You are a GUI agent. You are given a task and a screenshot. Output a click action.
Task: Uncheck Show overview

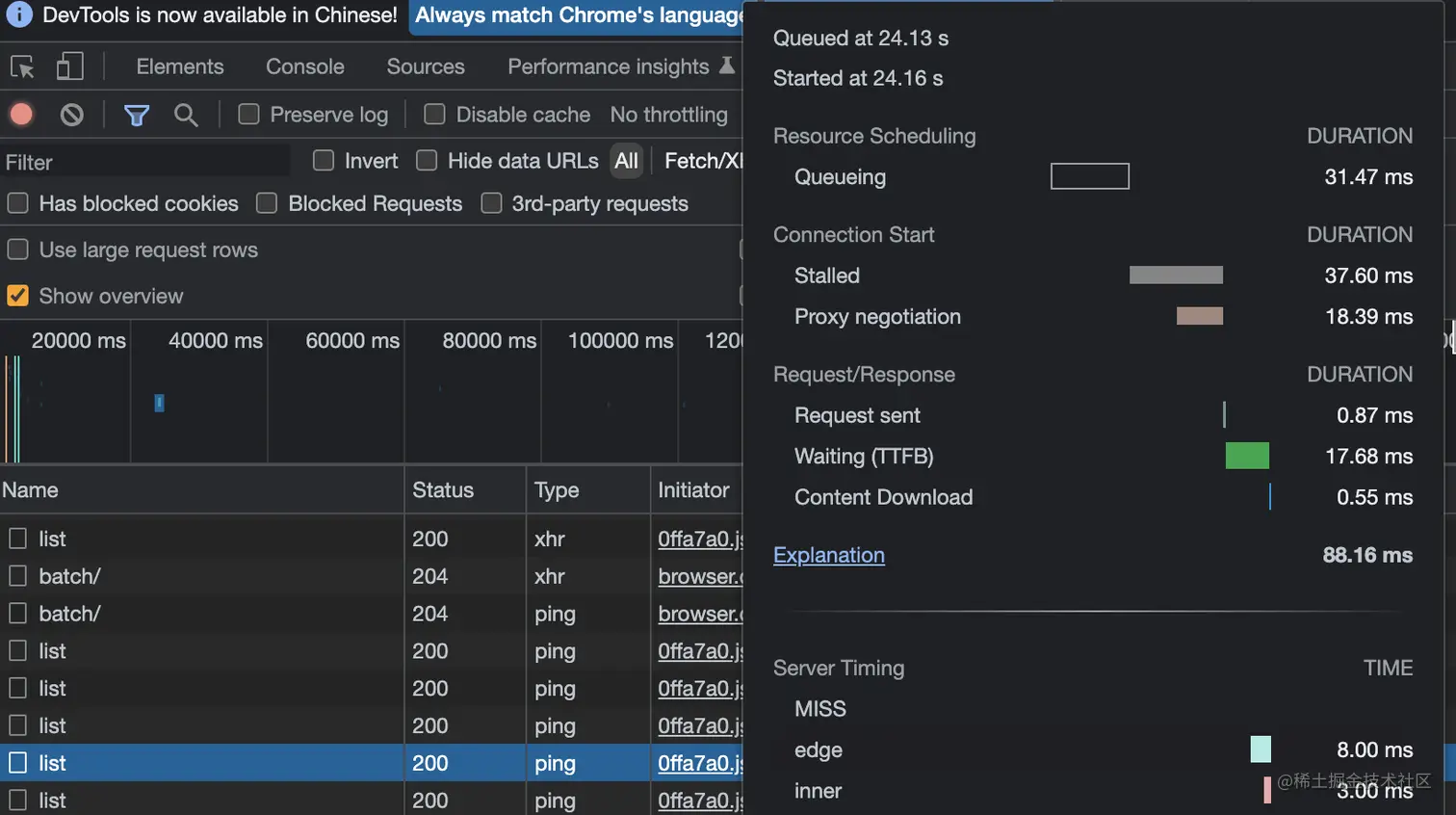[17, 296]
